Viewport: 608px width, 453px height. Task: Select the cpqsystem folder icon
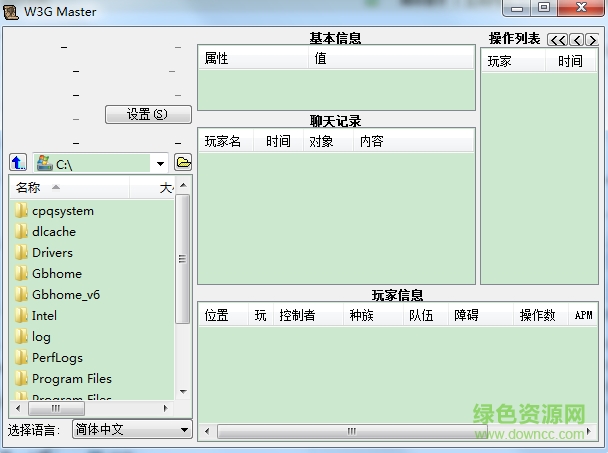21,211
